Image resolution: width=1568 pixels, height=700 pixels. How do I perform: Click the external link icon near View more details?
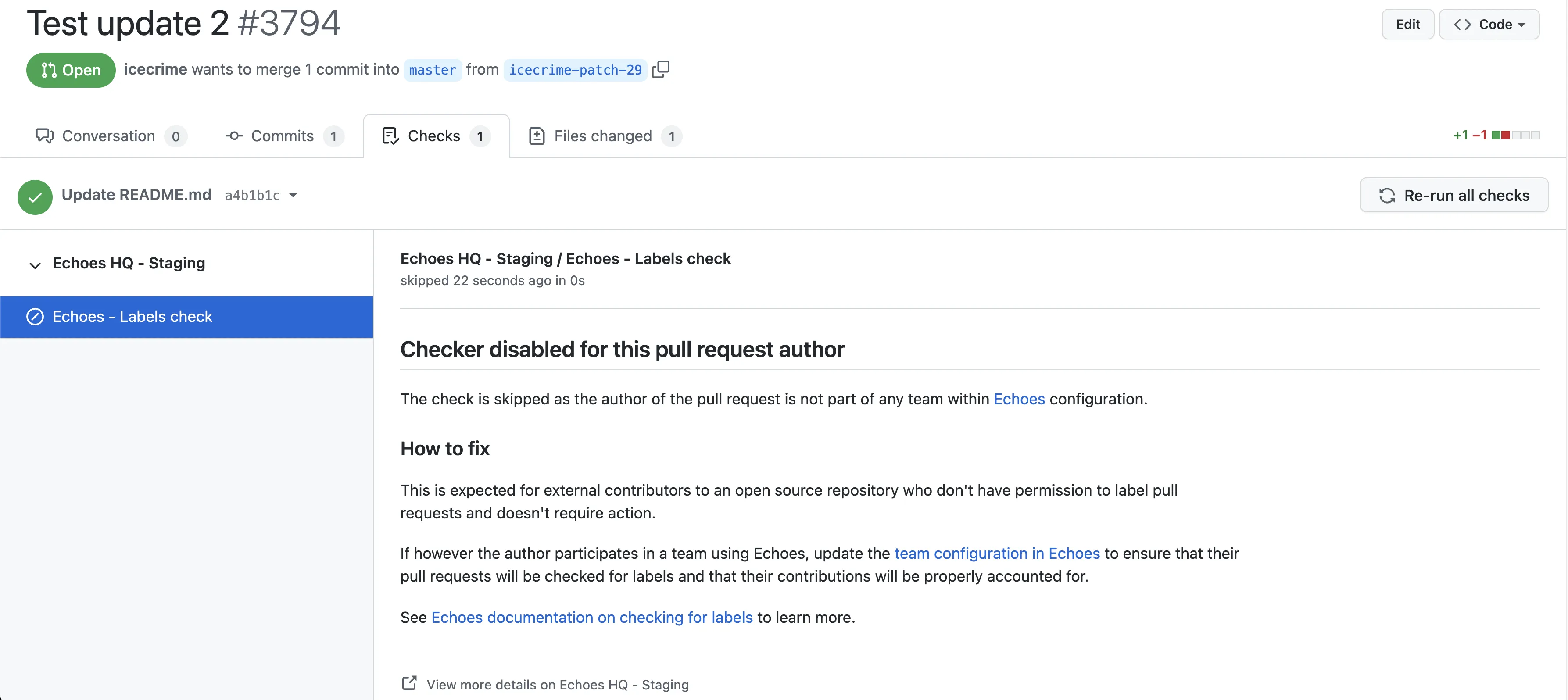409,683
